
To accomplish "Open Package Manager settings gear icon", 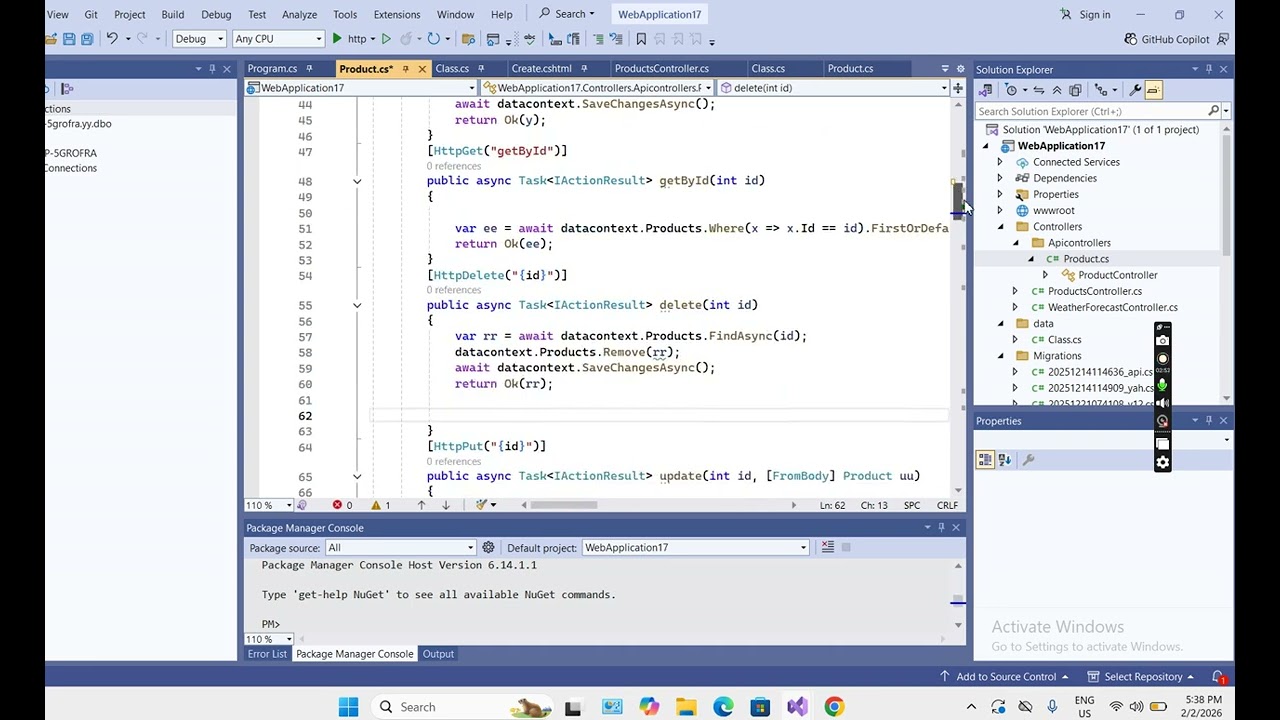I will pos(488,547).
